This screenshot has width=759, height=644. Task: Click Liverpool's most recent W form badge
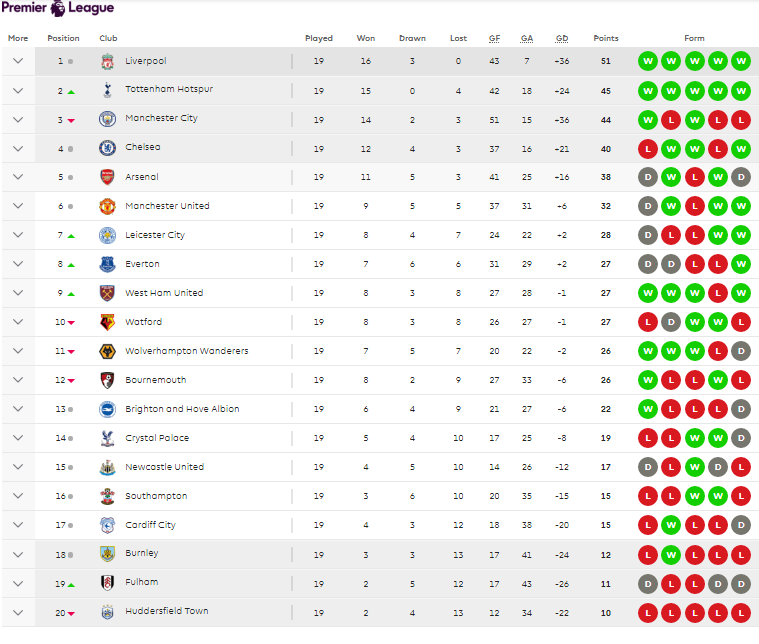click(x=741, y=61)
